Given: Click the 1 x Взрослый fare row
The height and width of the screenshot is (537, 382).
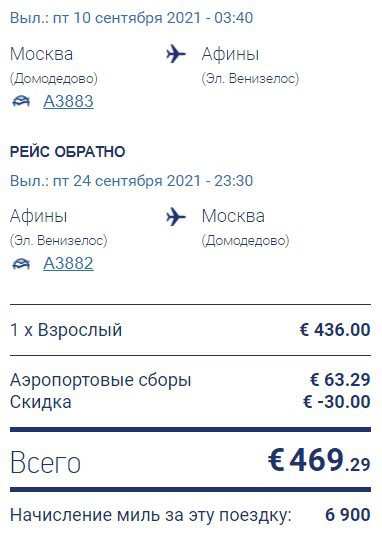Looking at the screenshot, I should click(x=190, y=330).
